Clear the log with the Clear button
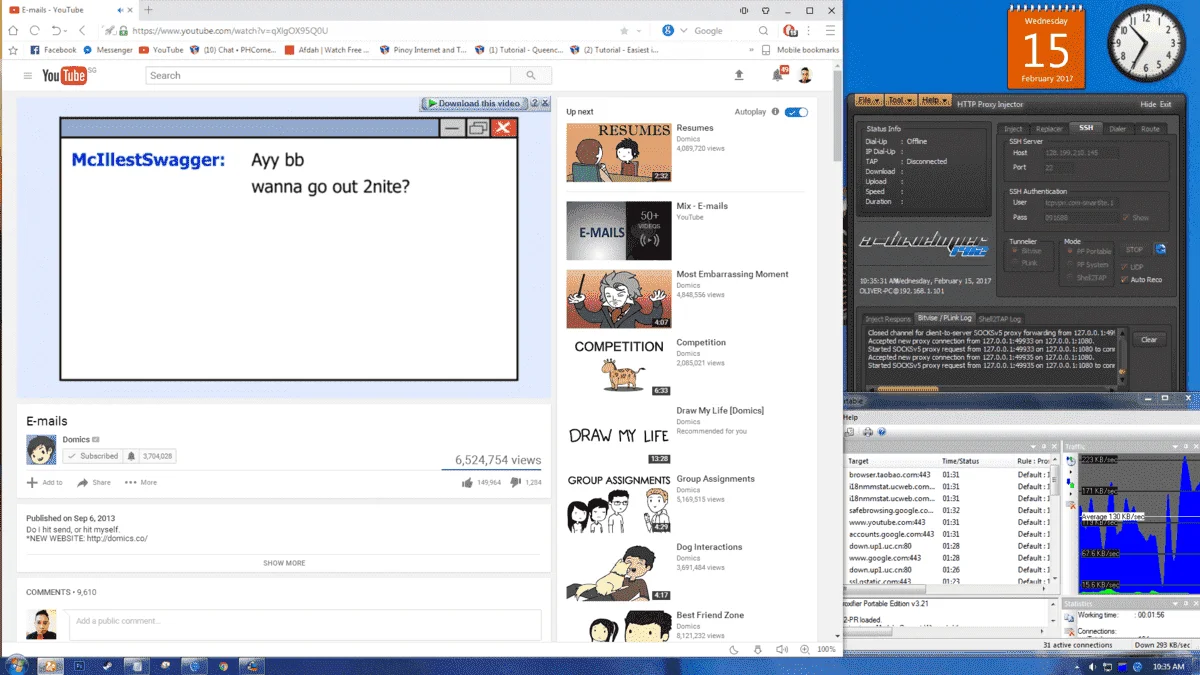1200x675 pixels. tap(1149, 339)
